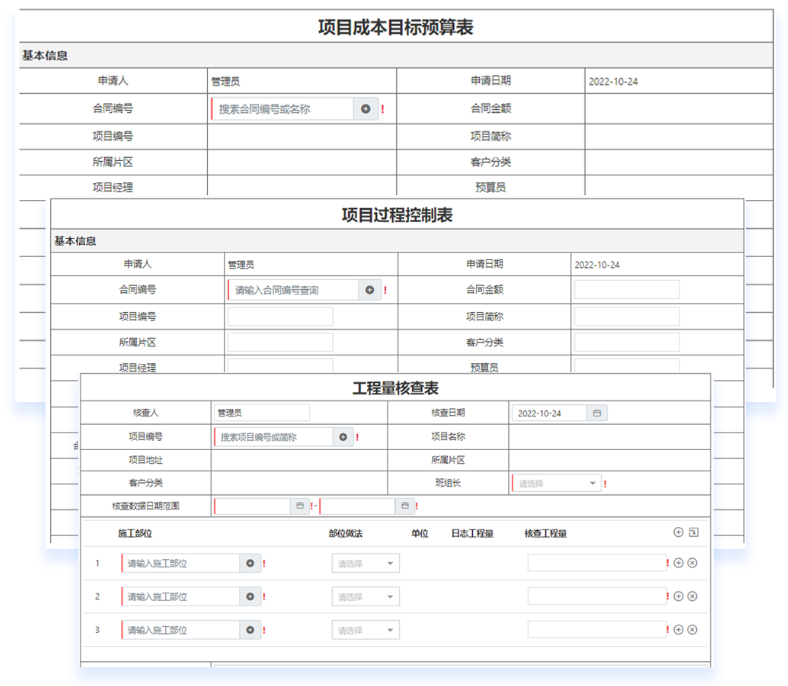Click the 项目编号 input in 项目过程控制表
Viewport: 788px width, 686px height.
pyautogui.click(x=280, y=316)
